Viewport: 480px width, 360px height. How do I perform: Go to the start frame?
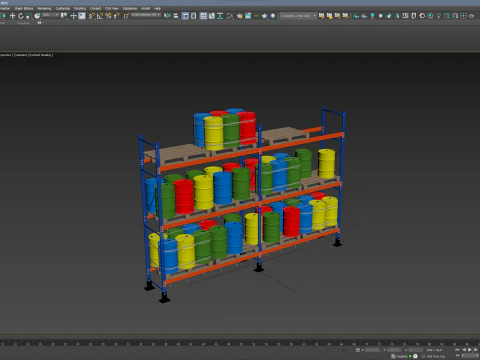pos(457,350)
